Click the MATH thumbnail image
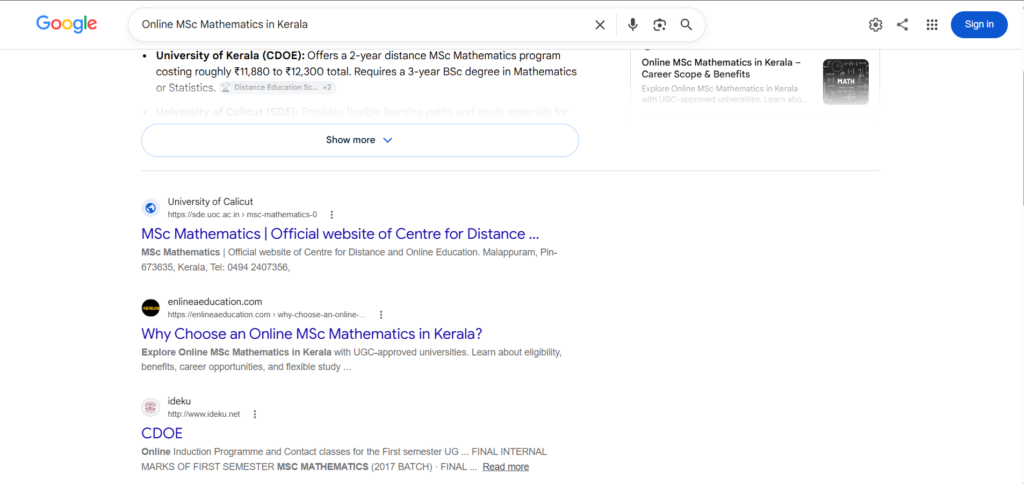The image size is (1024, 484). click(846, 82)
